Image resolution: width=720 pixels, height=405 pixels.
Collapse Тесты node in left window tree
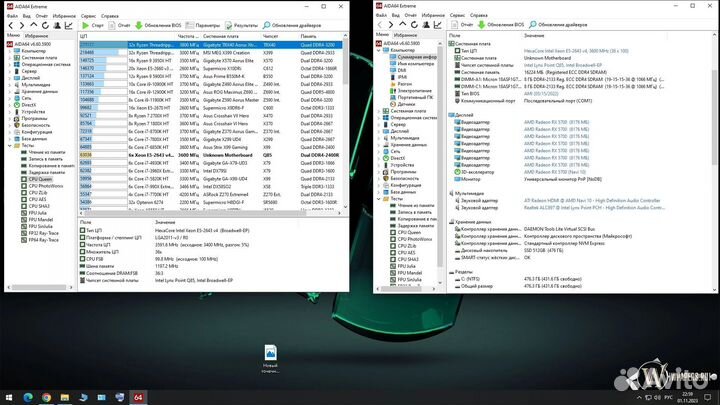tap(10, 145)
